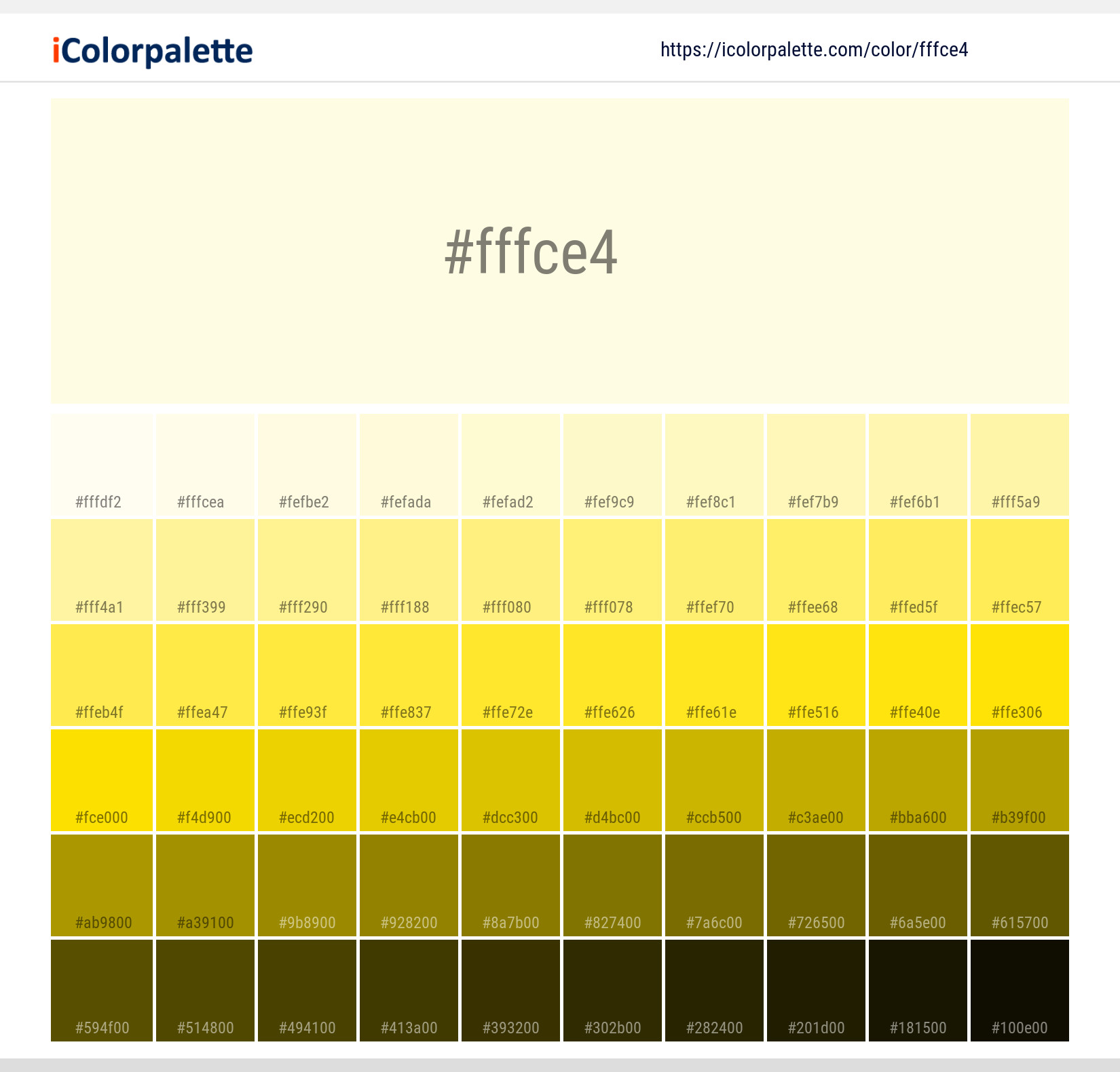Open the https://icolorpalette.com/color/fffce4 link
The image size is (1120, 1072).
815,49
